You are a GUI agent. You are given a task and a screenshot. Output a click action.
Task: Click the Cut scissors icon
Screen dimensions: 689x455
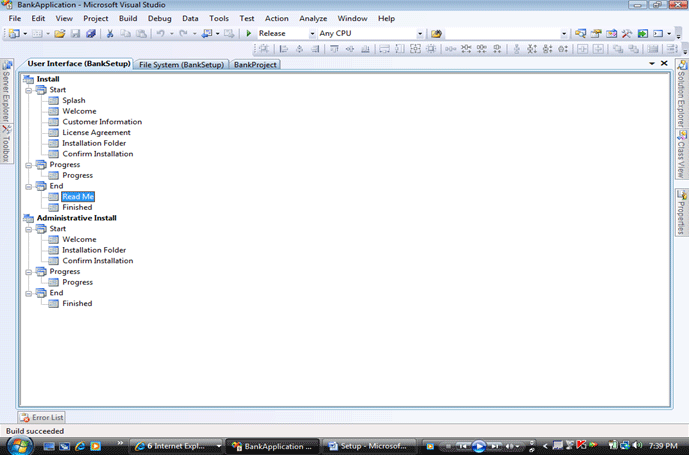[110, 33]
